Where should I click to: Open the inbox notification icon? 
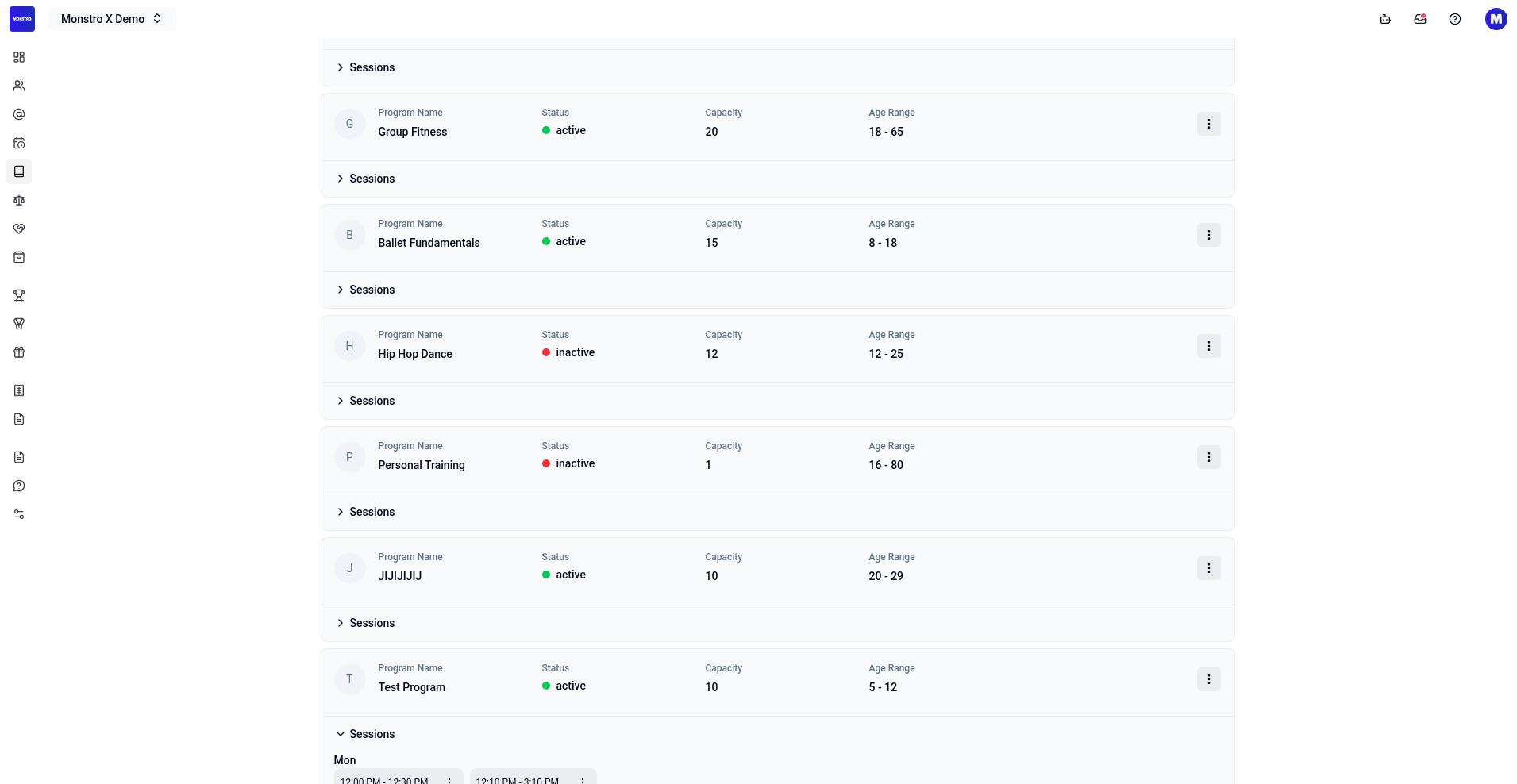(x=1420, y=19)
